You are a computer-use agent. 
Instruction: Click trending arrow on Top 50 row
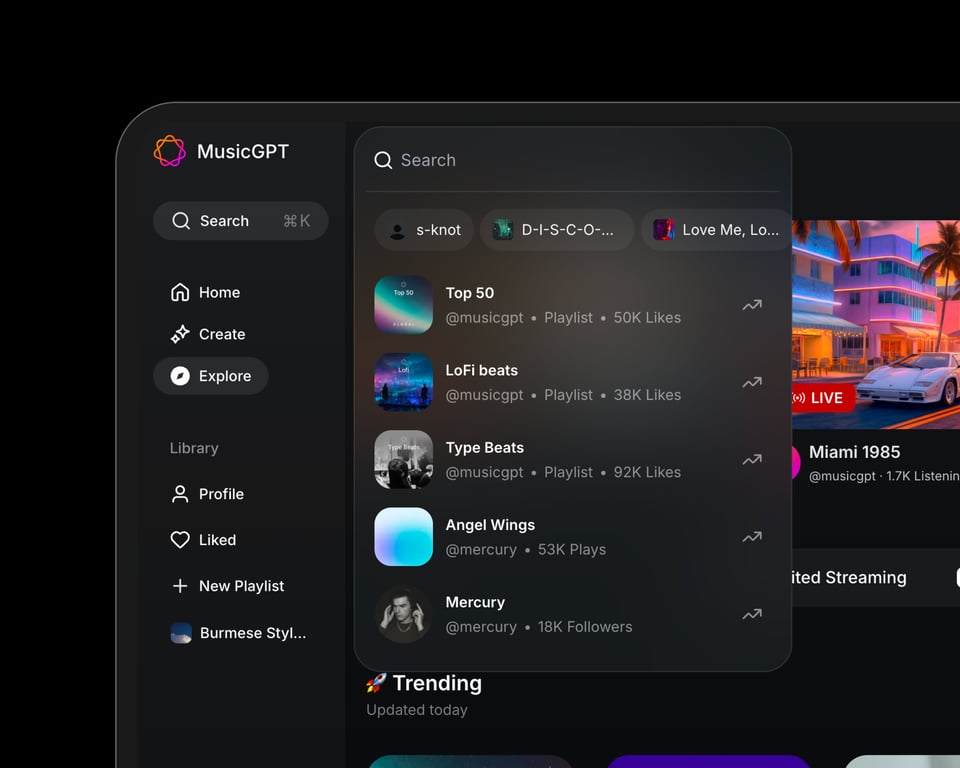tap(752, 305)
